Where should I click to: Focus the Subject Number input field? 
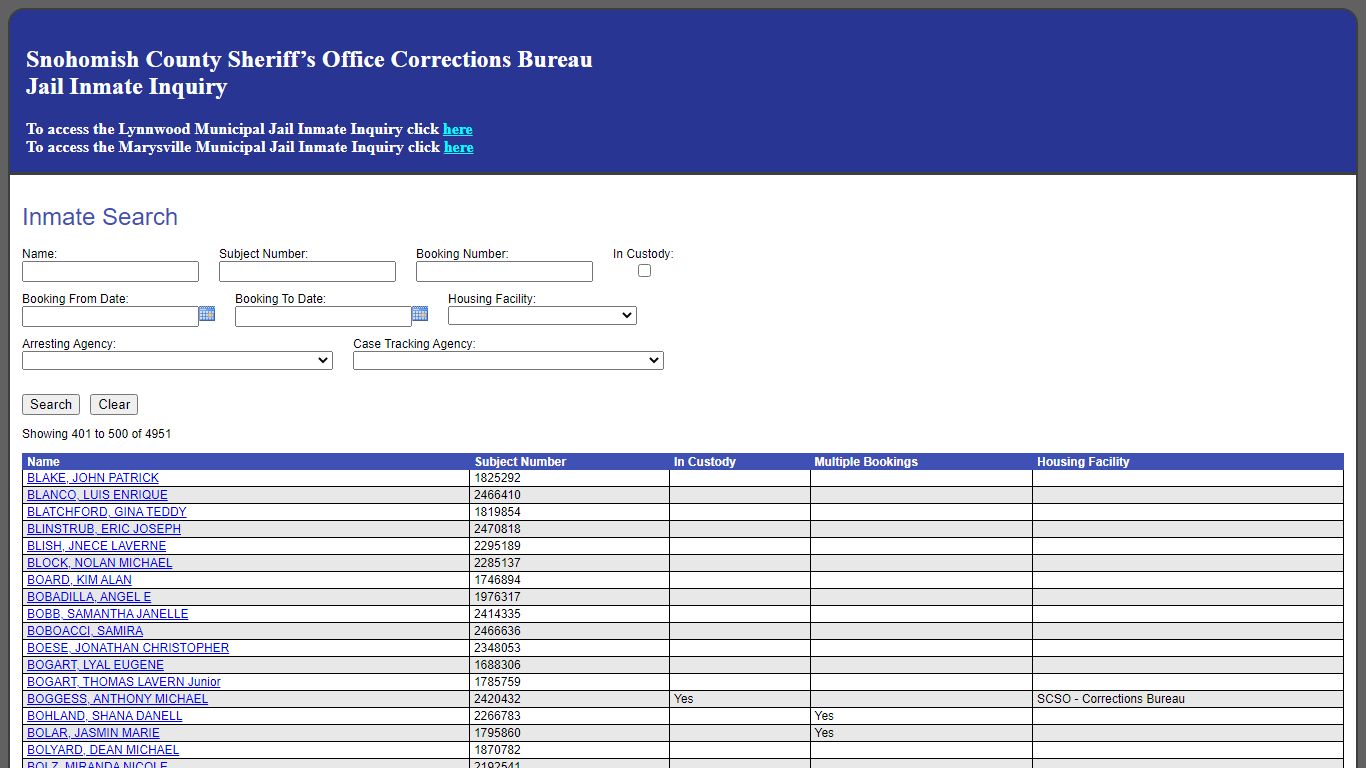click(x=307, y=272)
